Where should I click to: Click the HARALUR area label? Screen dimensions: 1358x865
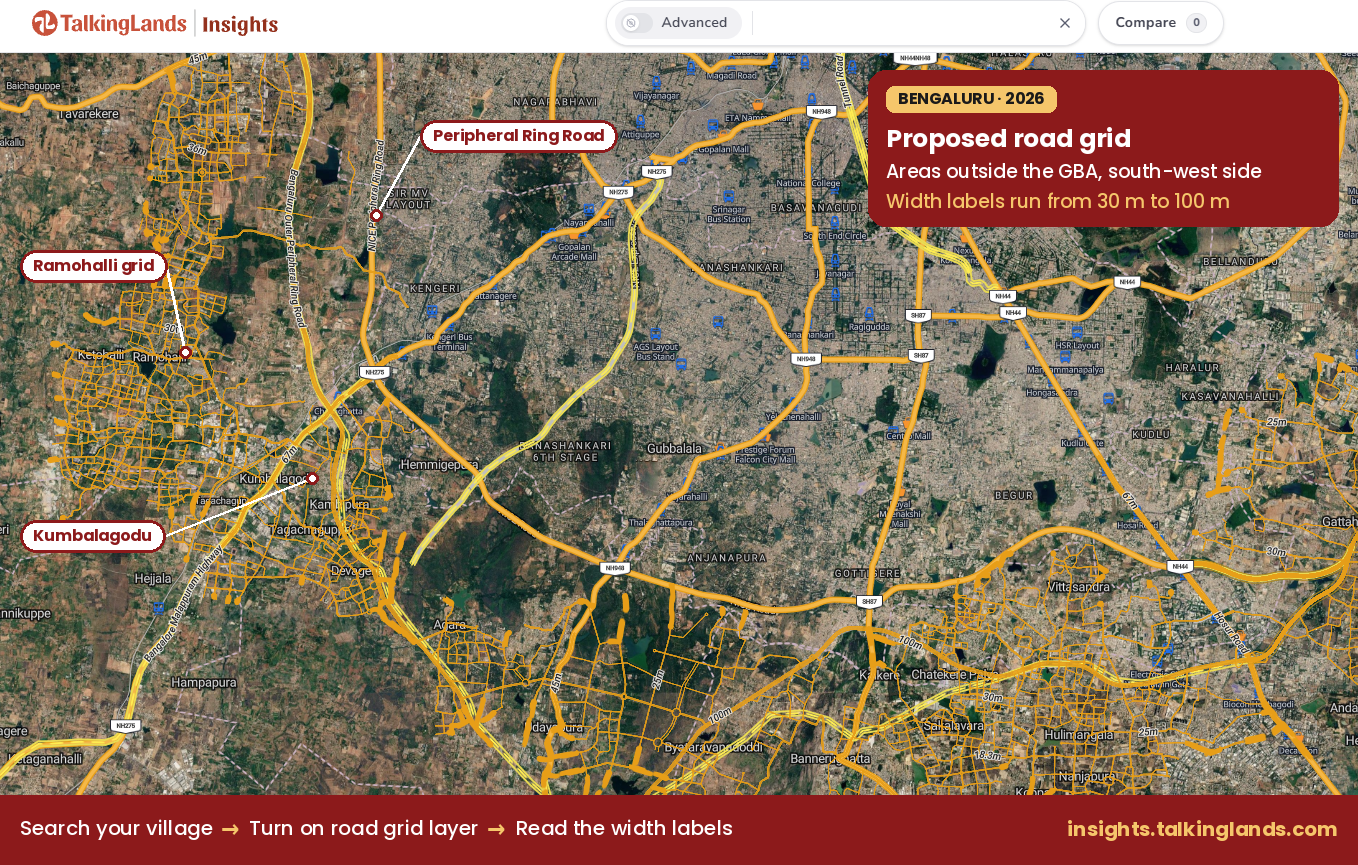pyautogui.click(x=1192, y=367)
